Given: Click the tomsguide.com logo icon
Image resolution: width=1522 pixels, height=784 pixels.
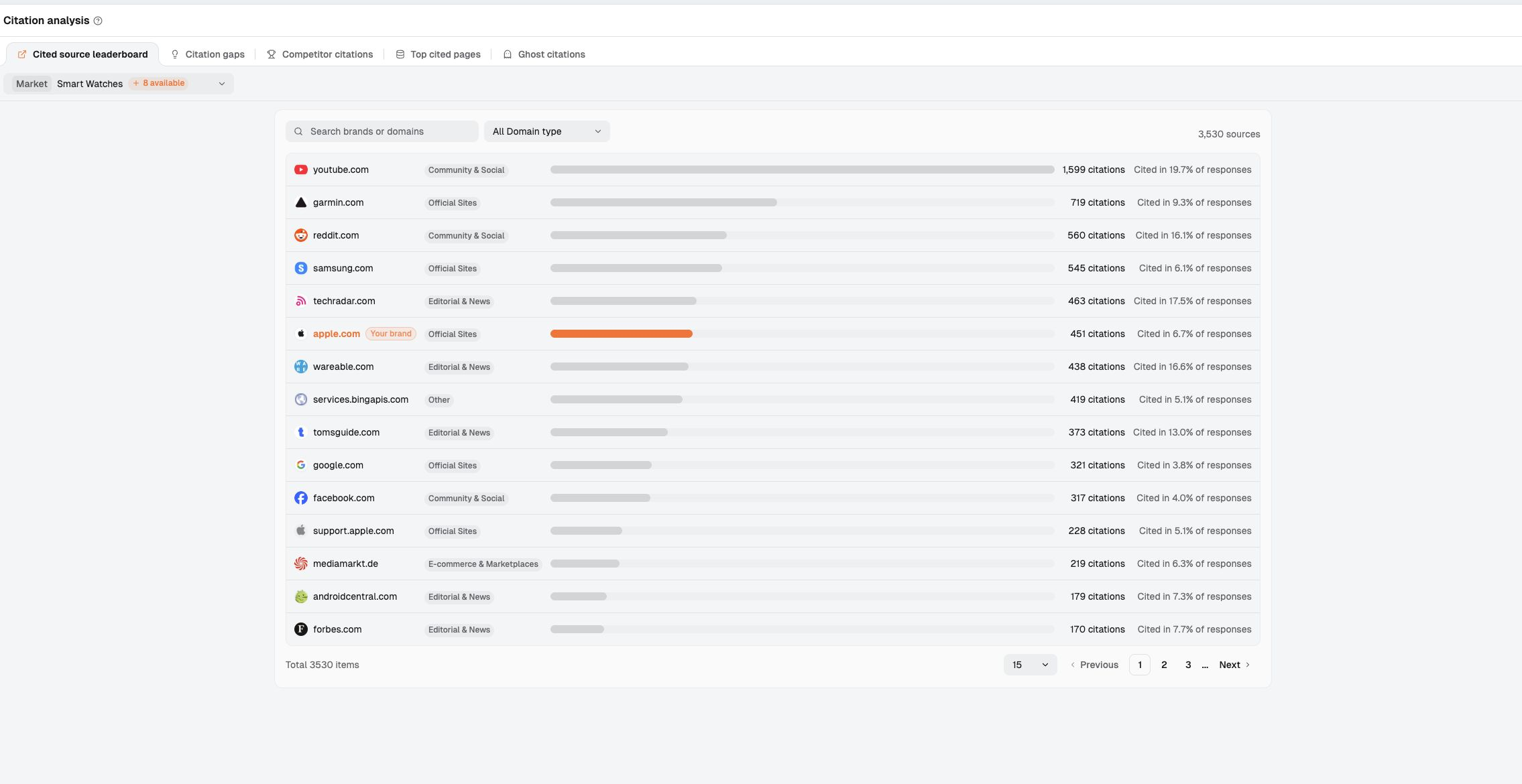Looking at the screenshot, I should pos(301,432).
